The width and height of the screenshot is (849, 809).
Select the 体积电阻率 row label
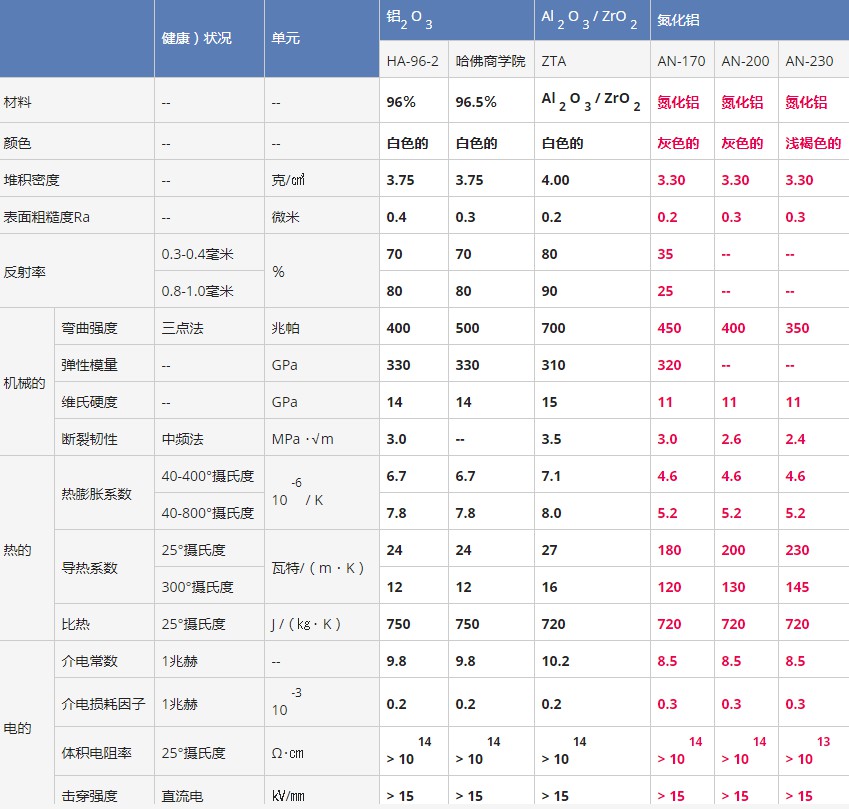[x=96, y=753]
